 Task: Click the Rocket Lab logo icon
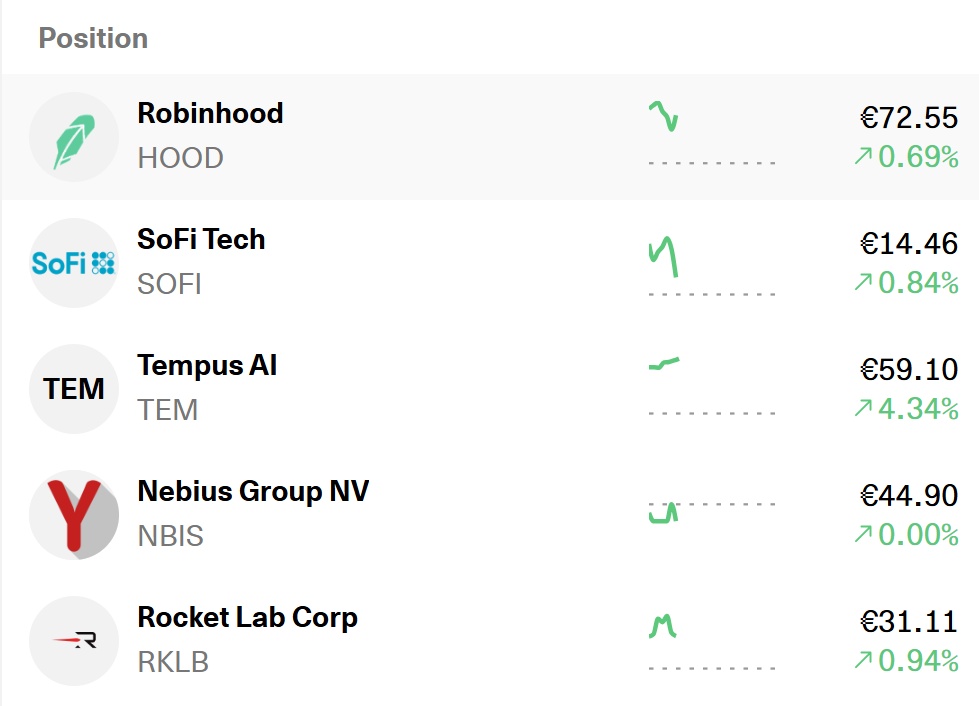pyautogui.click(x=74, y=641)
